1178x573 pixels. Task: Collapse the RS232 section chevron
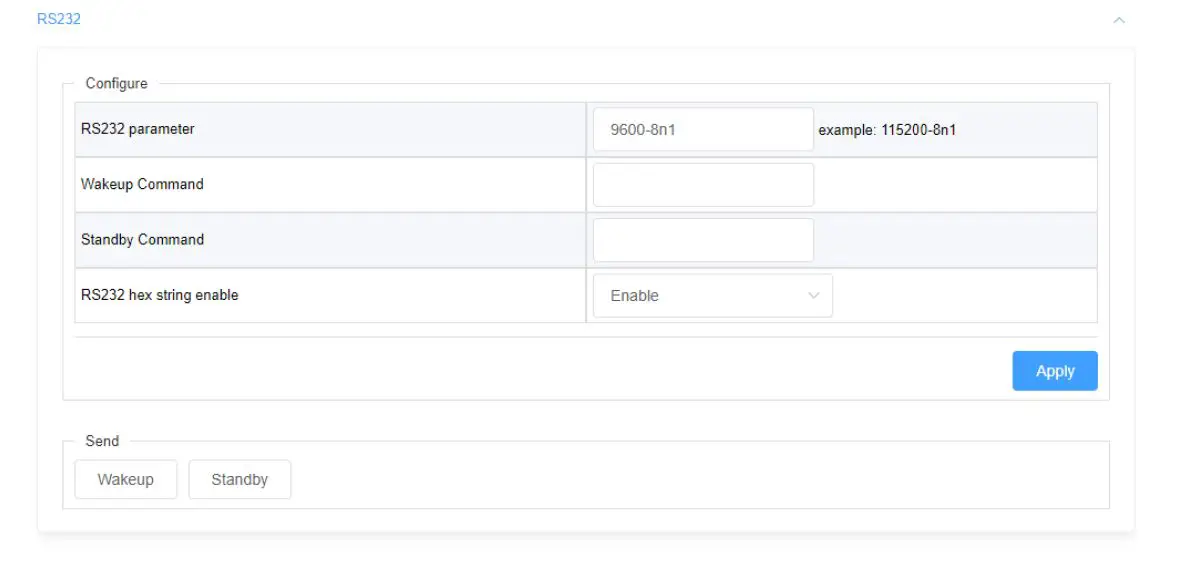point(1119,20)
